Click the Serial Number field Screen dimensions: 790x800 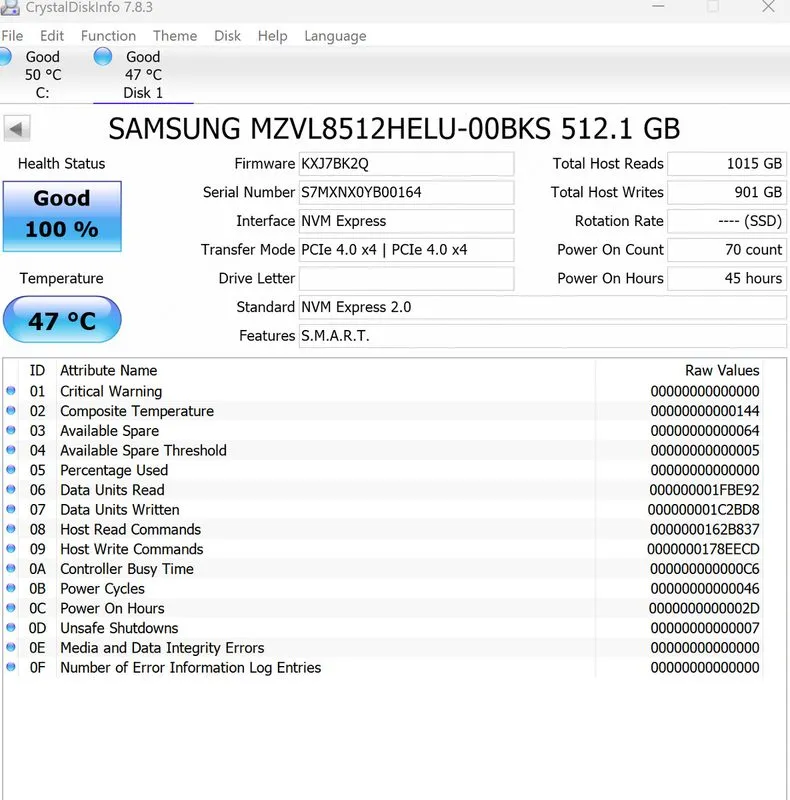[406, 192]
